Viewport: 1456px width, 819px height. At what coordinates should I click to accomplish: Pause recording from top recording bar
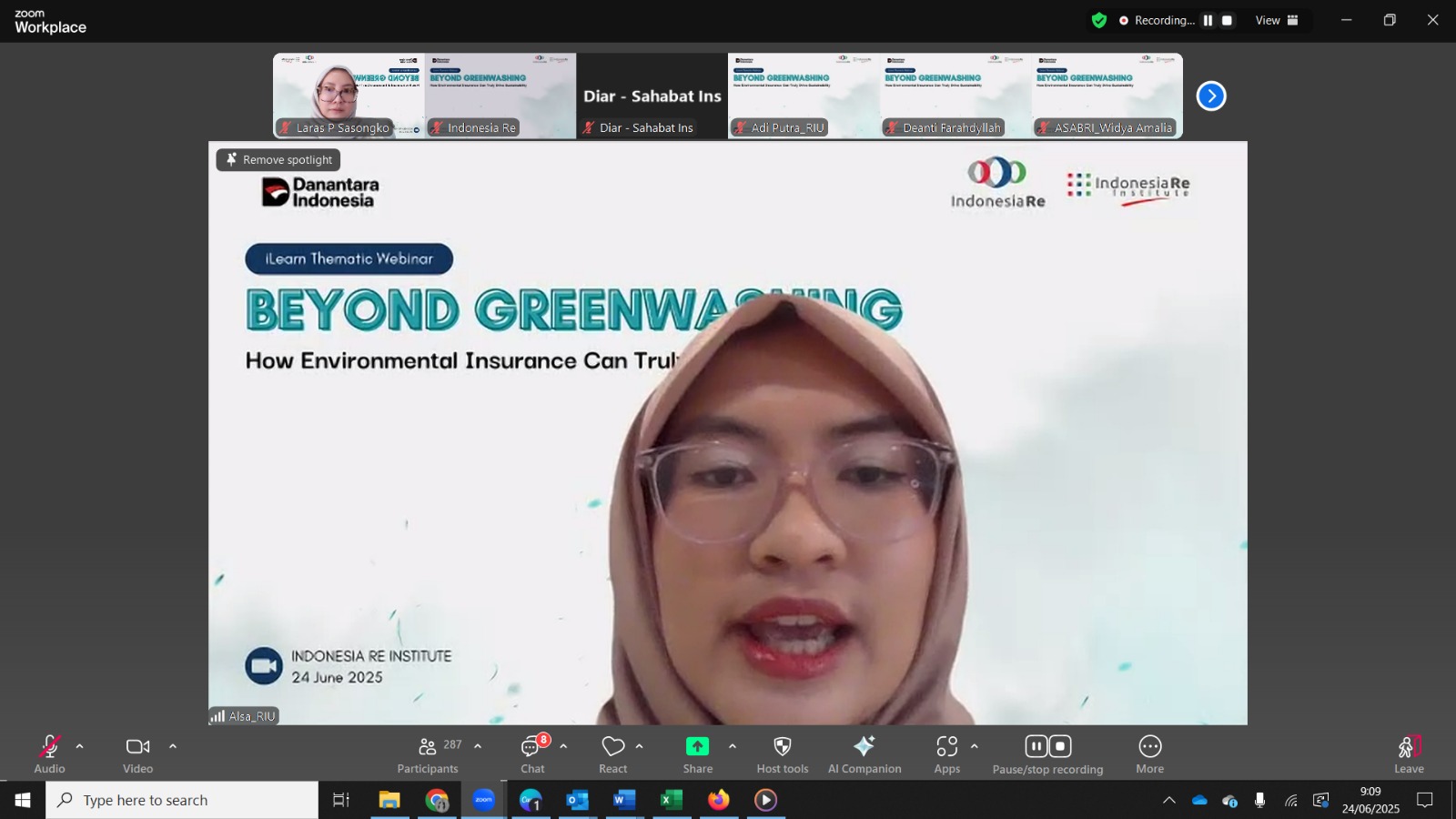[x=1208, y=20]
